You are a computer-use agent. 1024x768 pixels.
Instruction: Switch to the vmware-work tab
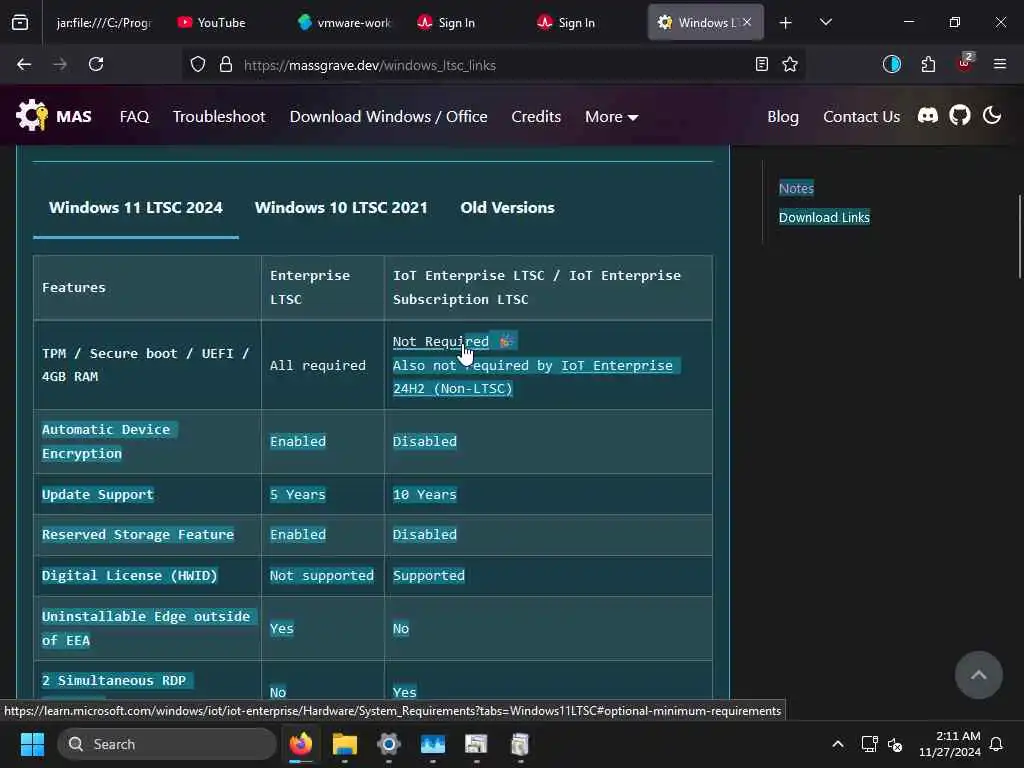click(346, 22)
